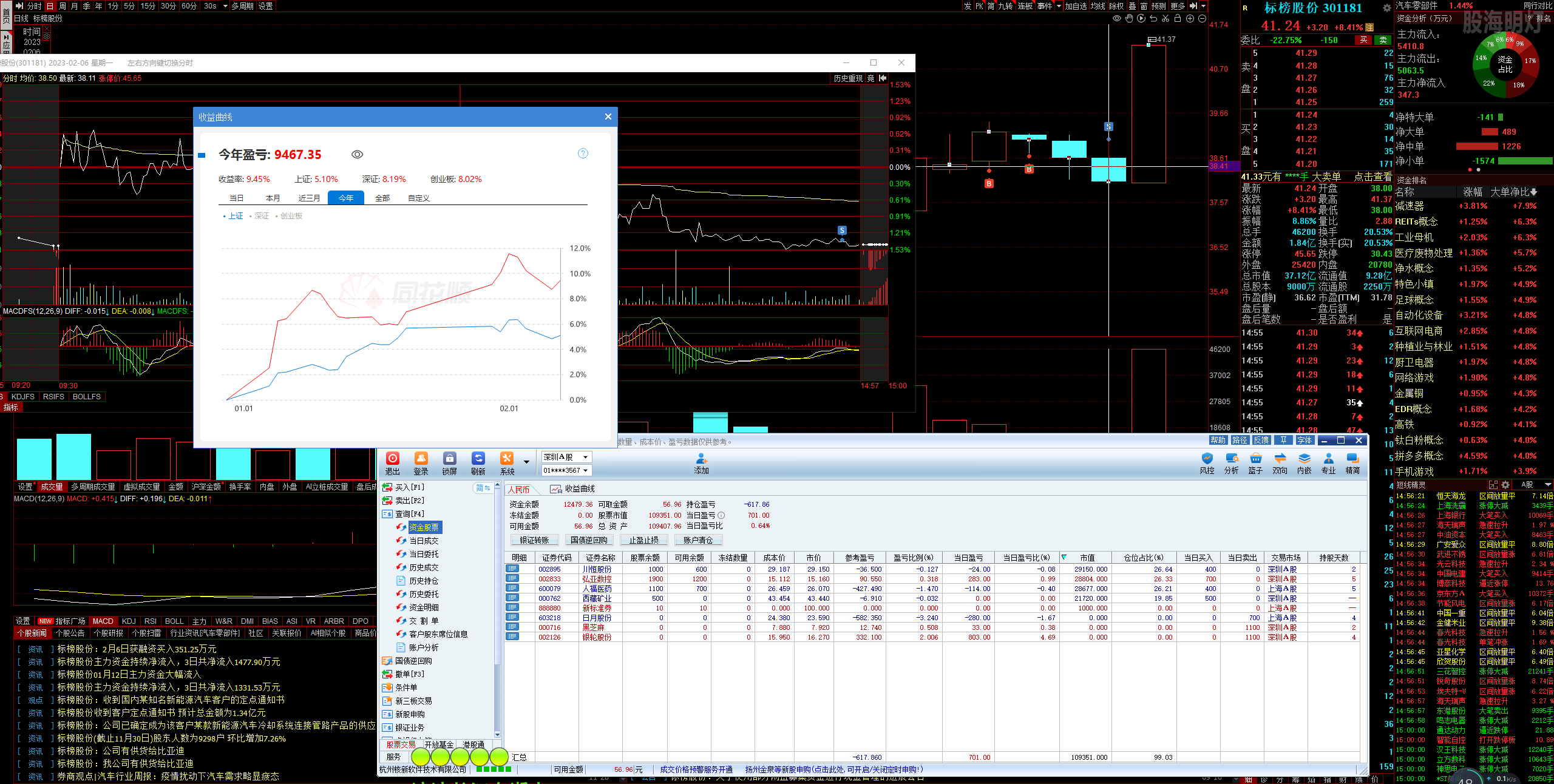Click the zoom-out minus icon above K-line chart

pos(1202,18)
